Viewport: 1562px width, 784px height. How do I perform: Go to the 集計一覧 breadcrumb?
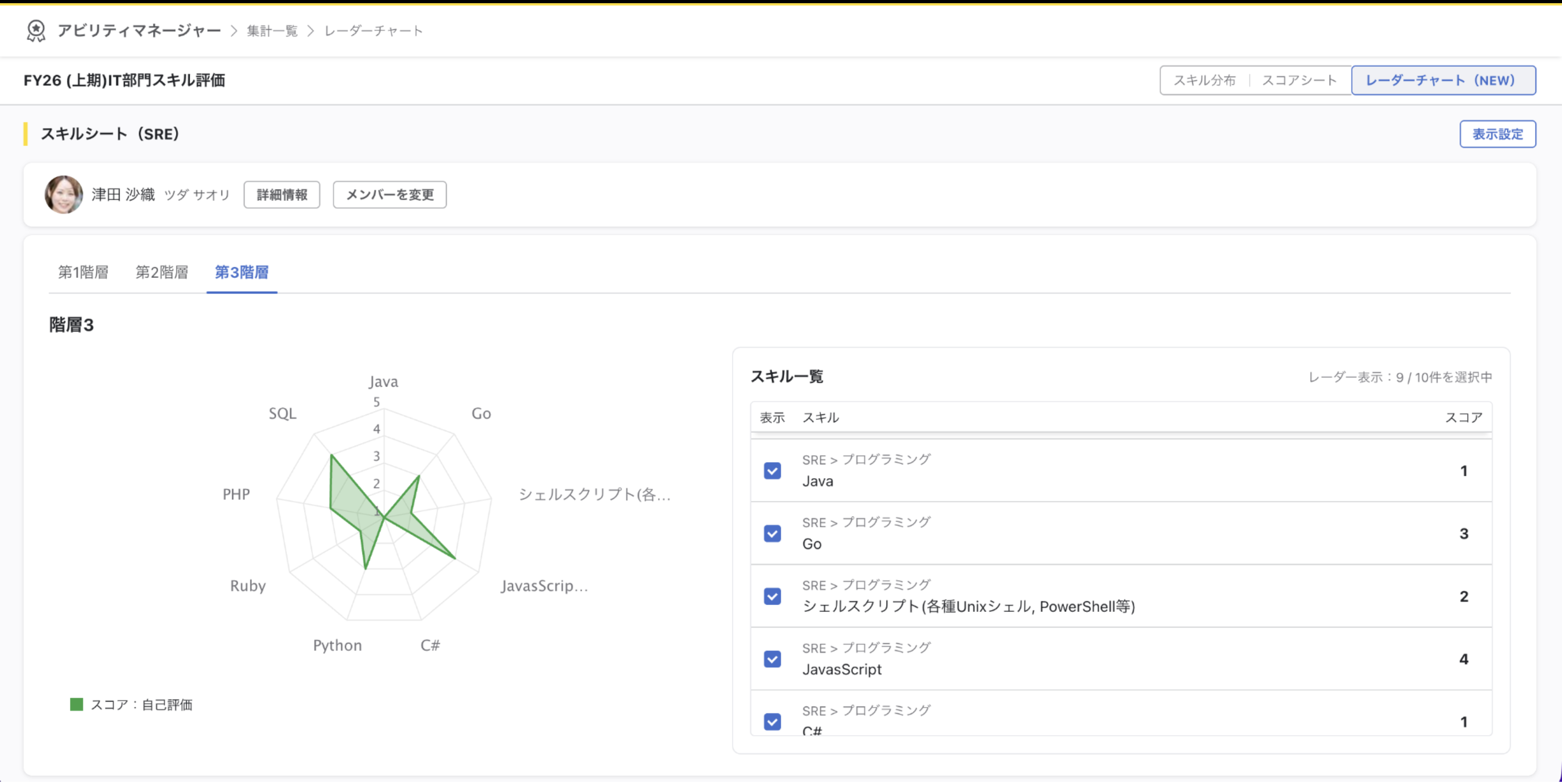click(x=272, y=31)
